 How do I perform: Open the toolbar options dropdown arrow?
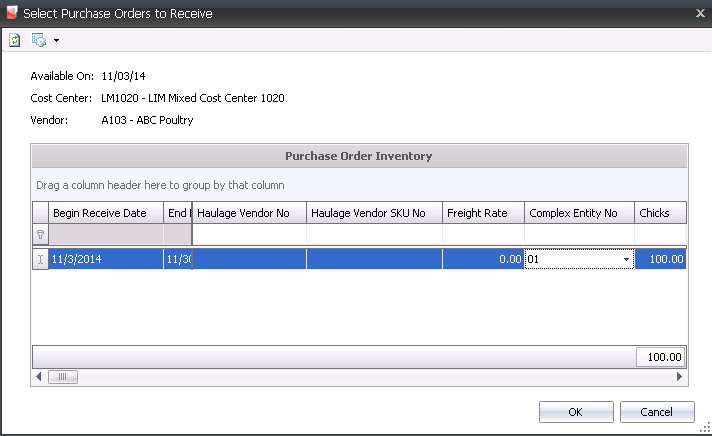point(56,41)
